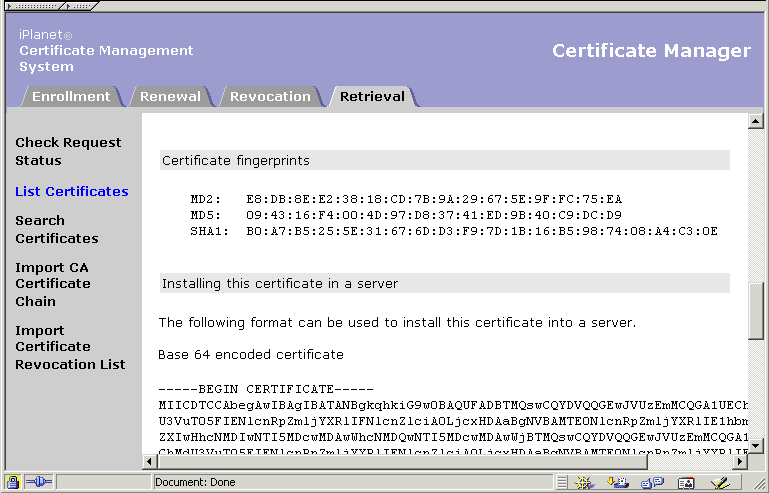Click the horizontal scrollbar thumb
Viewport: 769px width, 493px height.
click(403, 461)
